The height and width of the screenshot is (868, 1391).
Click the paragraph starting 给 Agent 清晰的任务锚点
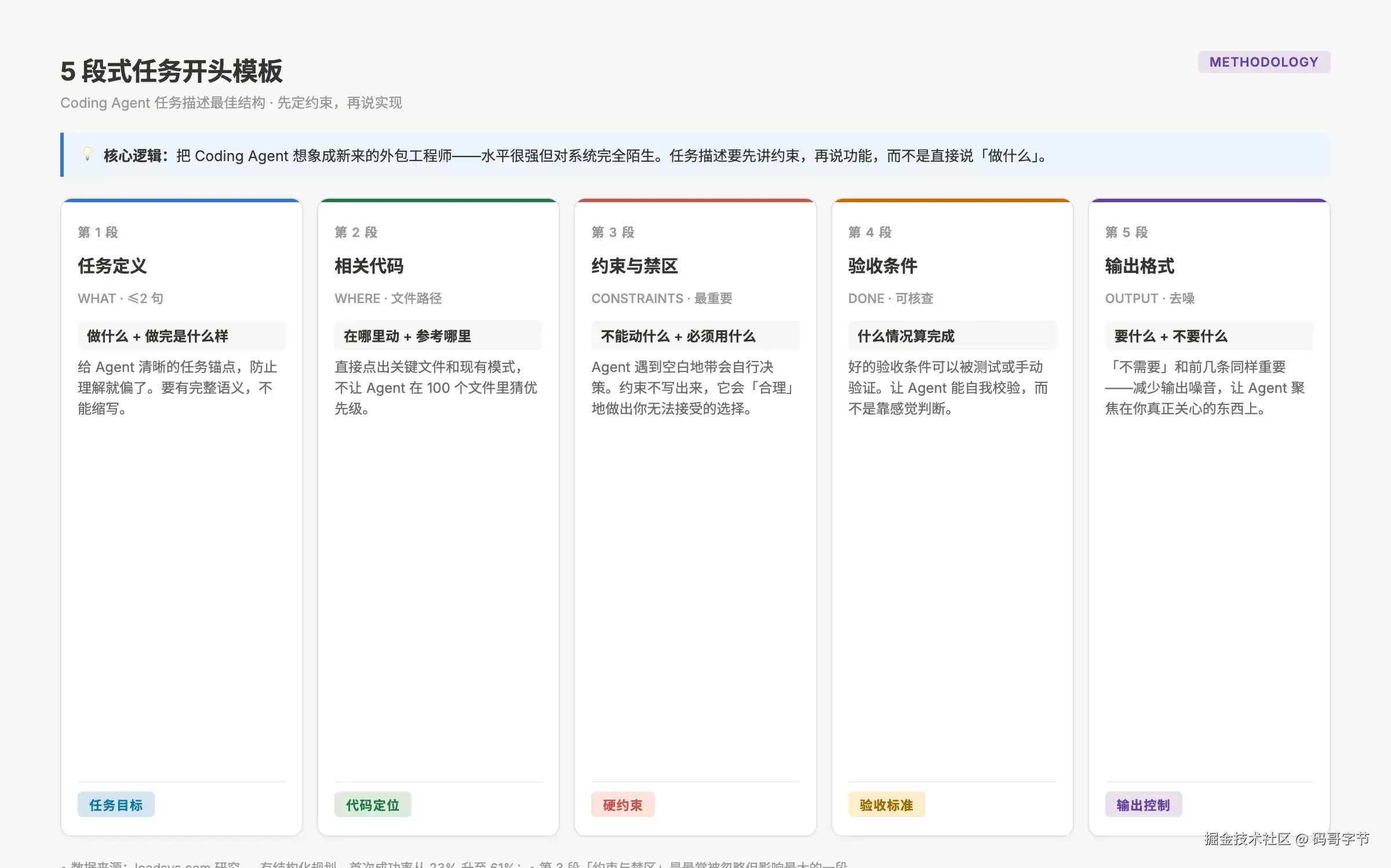tap(178, 388)
